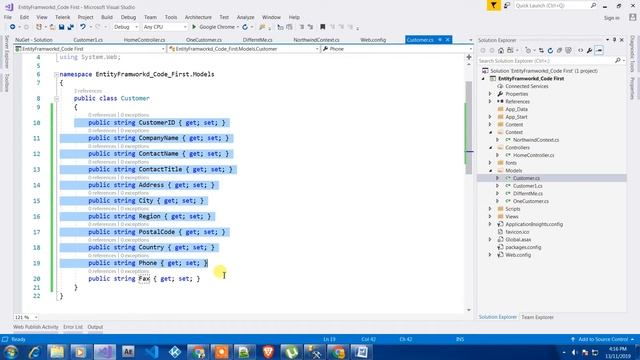Image resolution: width=640 pixels, height=360 pixels.
Task: Open Visual Studio from the taskbar
Action: pyautogui.click(x=105, y=352)
